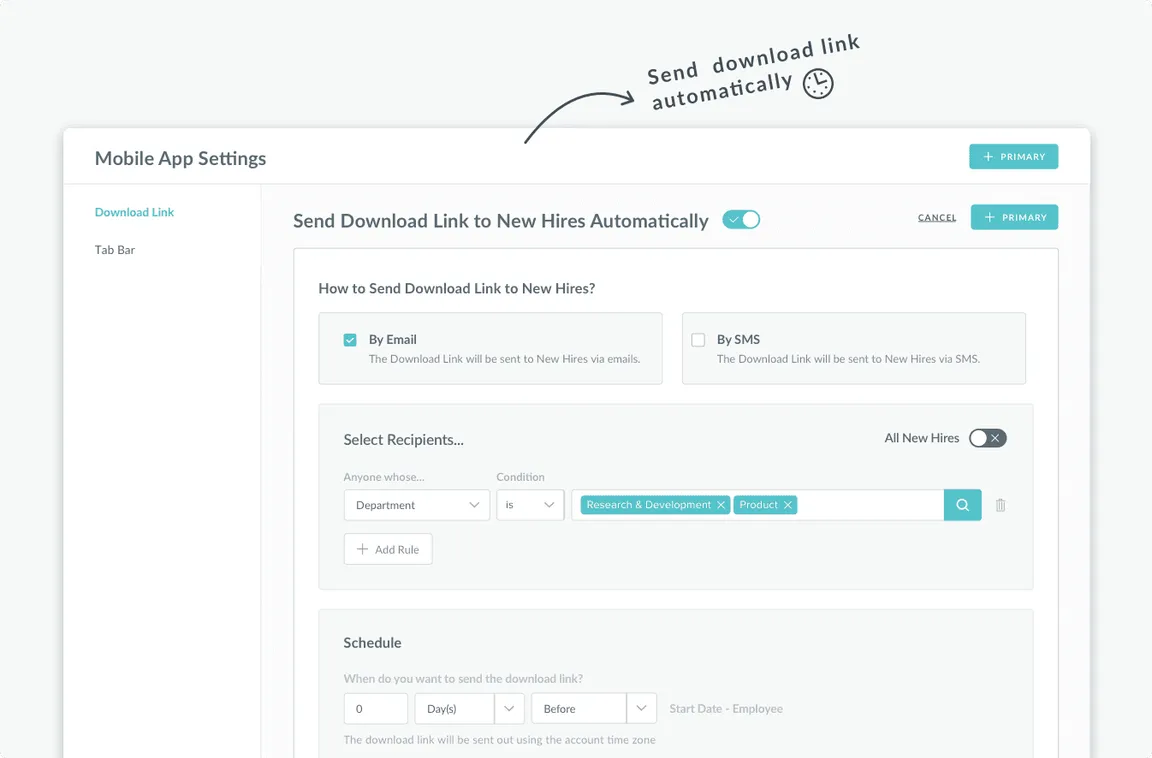Remove the Product tag
The image size is (1152, 758).
point(788,505)
